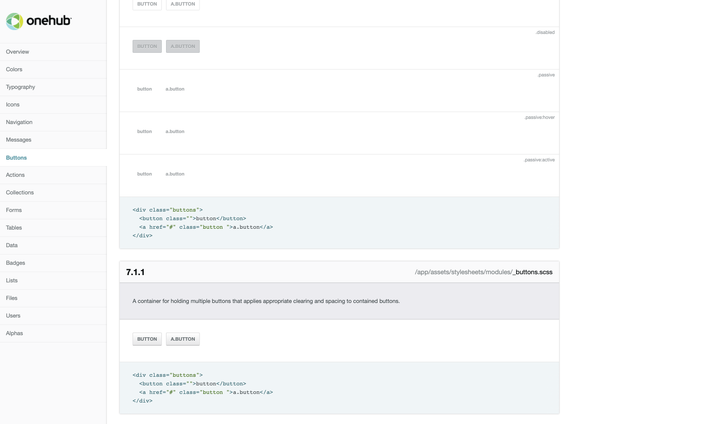Open the Users section

pyautogui.click(x=53, y=316)
